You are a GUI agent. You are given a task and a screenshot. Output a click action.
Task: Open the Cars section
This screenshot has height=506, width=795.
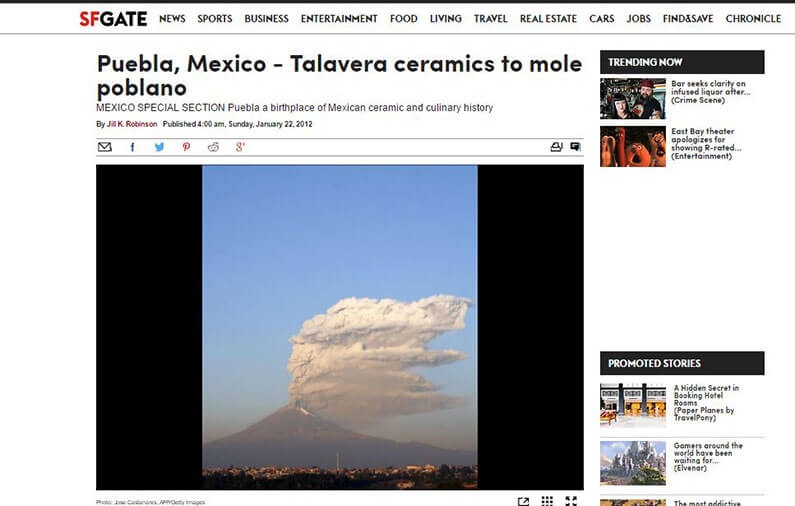click(602, 19)
